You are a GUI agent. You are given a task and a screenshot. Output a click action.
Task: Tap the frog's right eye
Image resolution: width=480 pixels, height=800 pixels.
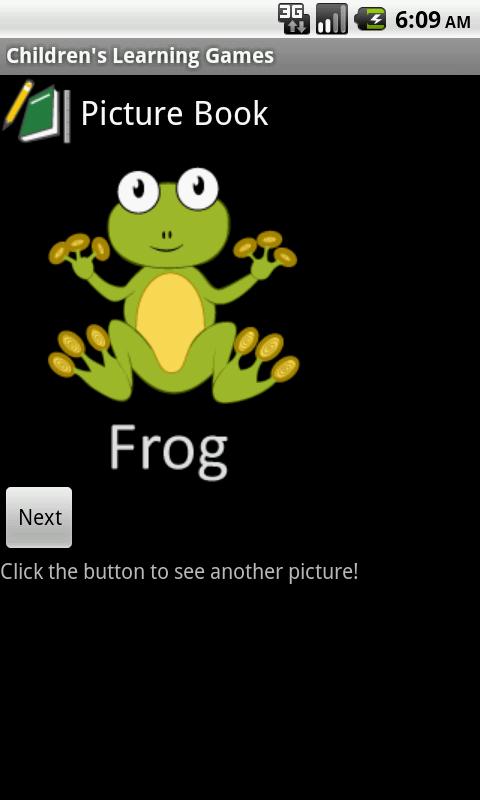click(x=198, y=188)
